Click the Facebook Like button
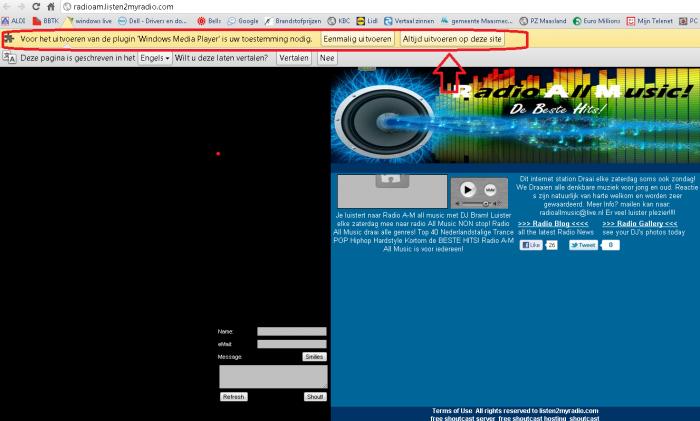The width and height of the screenshot is (700, 421). (x=531, y=245)
